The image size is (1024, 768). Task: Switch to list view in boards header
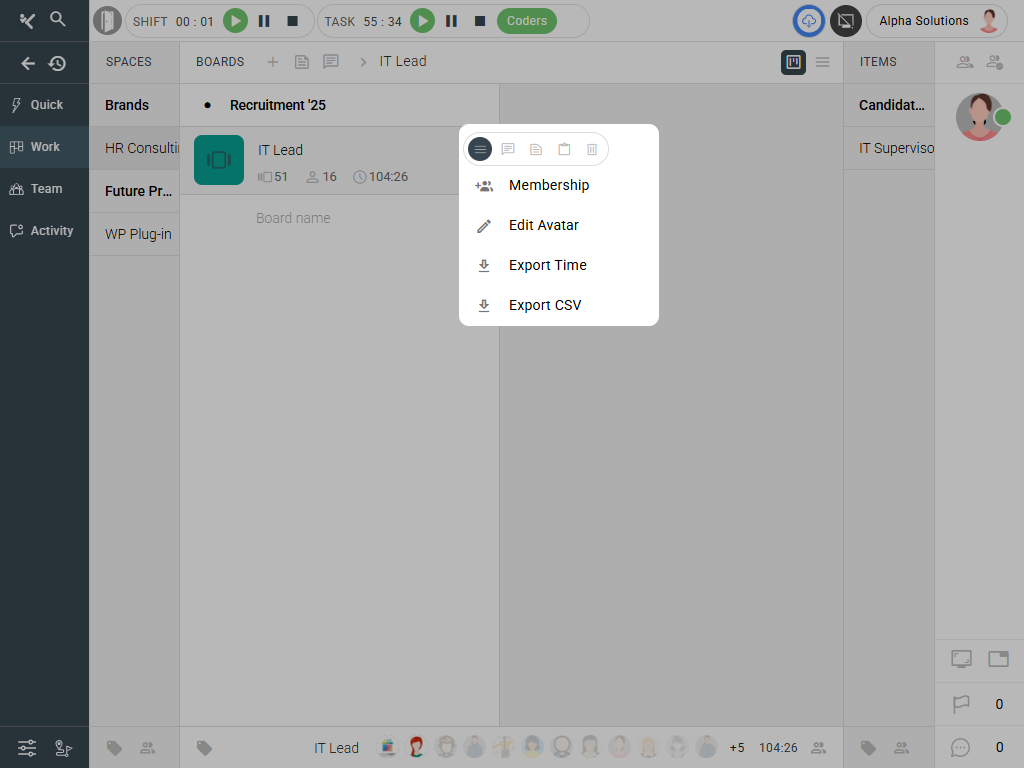pyautogui.click(x=822, y=62)
